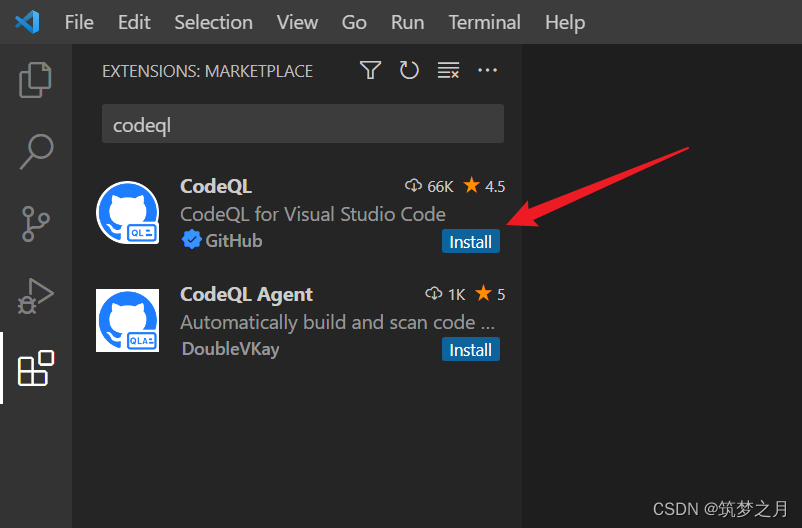Focus the codeql extensions search box
The width and height of the screenshot is (802, 528).
[303, 124]
